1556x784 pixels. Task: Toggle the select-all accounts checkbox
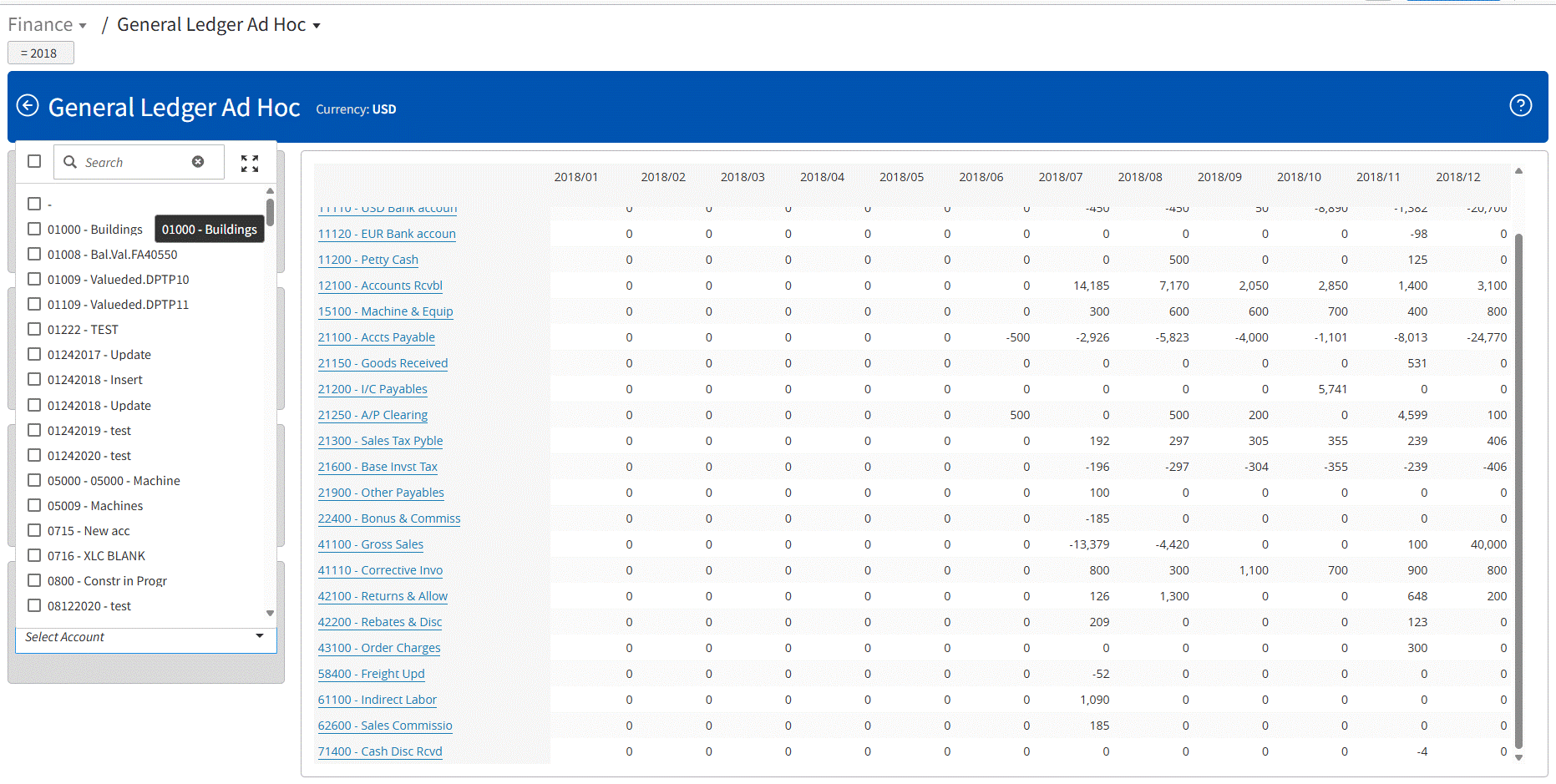(x=34, y=161)
